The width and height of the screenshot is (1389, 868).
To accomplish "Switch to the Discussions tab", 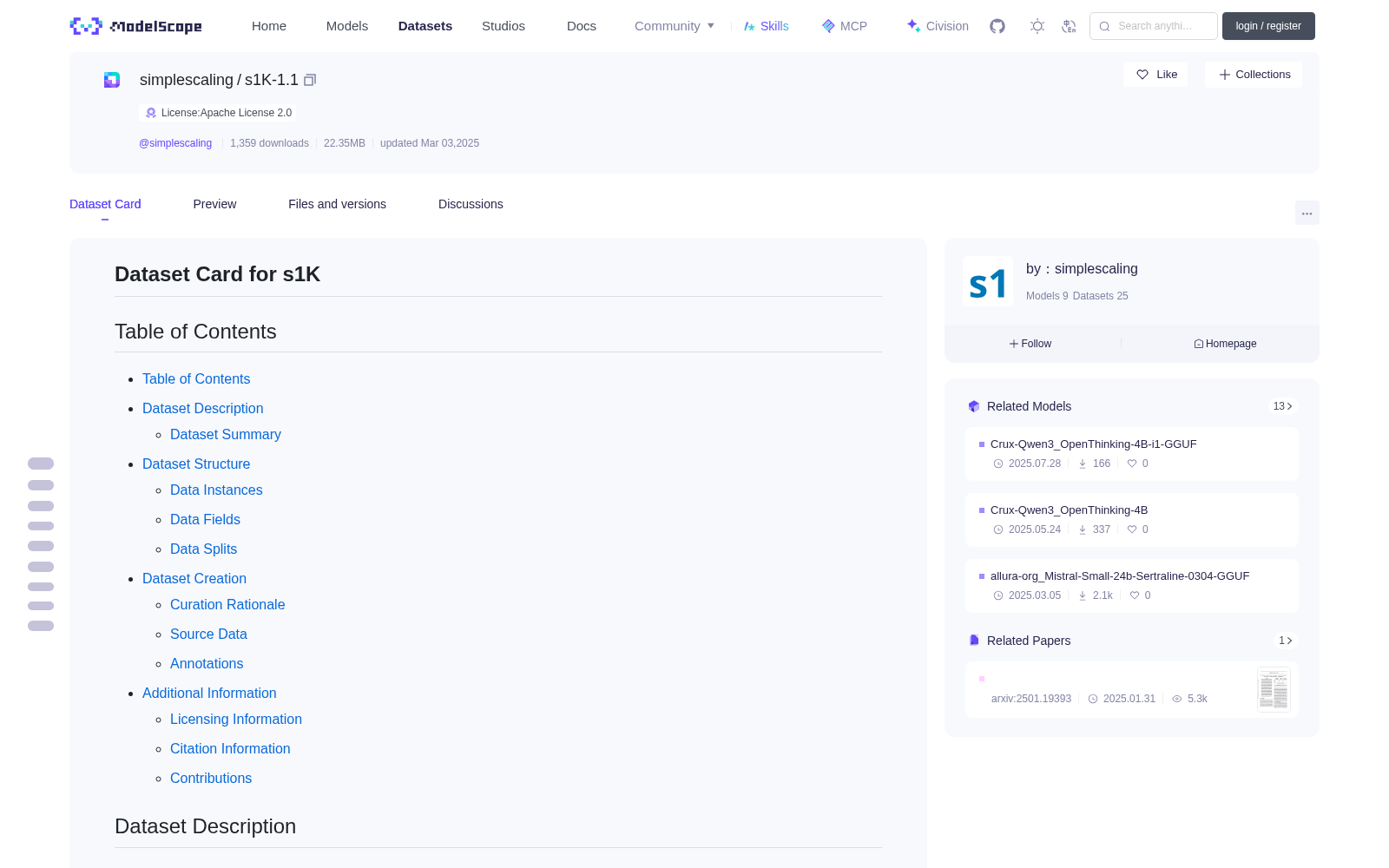I will [x=471, y=204].
